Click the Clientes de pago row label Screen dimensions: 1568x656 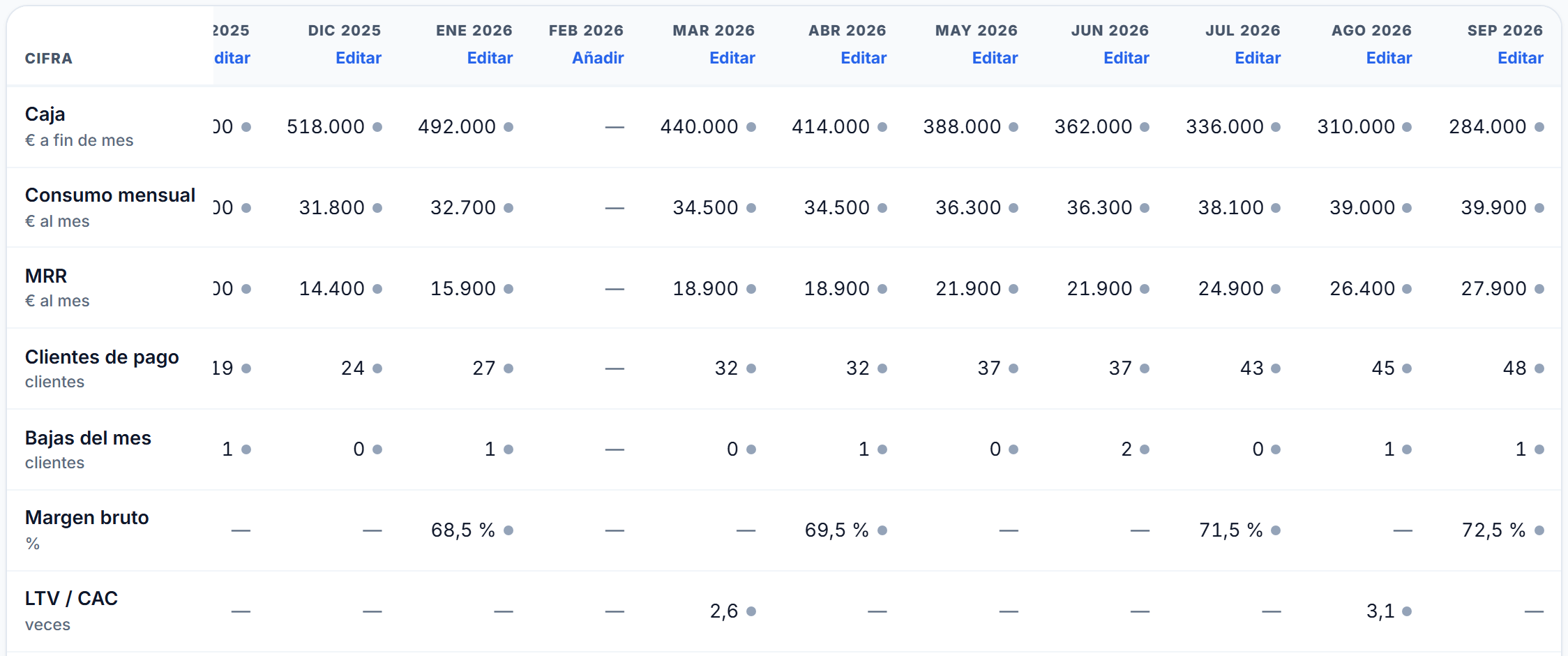pyautogui.click(x=102, y=357)
